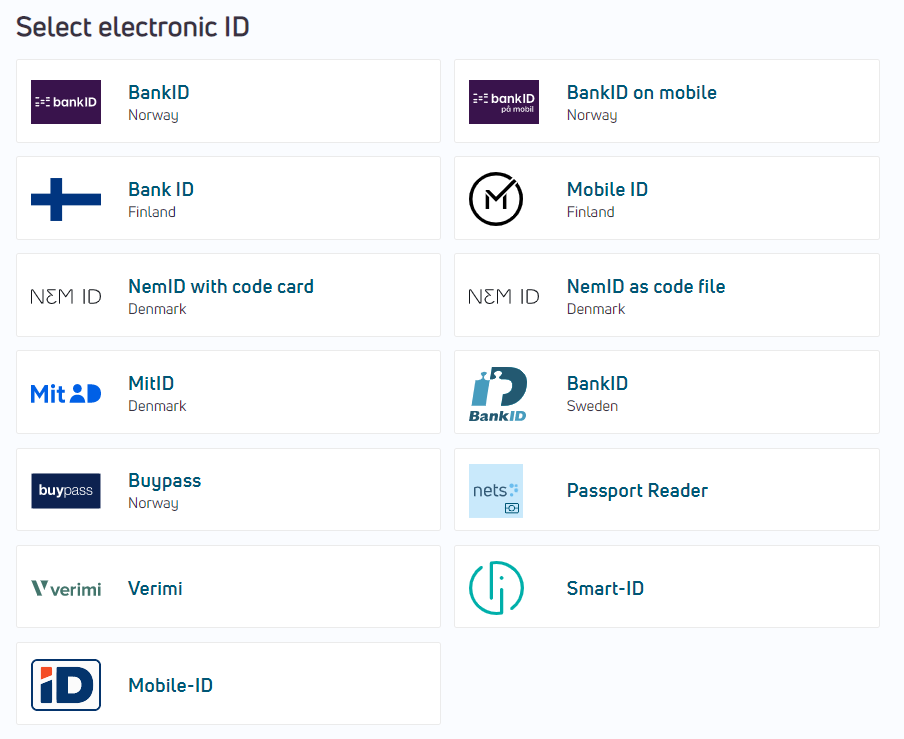
Task: Choose Mobile-ID option text
Action: [170, 685]
